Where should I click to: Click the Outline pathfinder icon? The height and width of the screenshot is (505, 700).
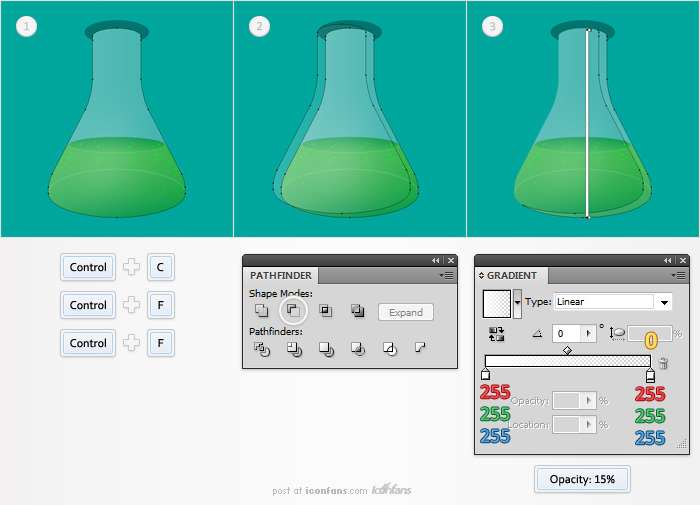pyautogui.click(x=390, y=349)
